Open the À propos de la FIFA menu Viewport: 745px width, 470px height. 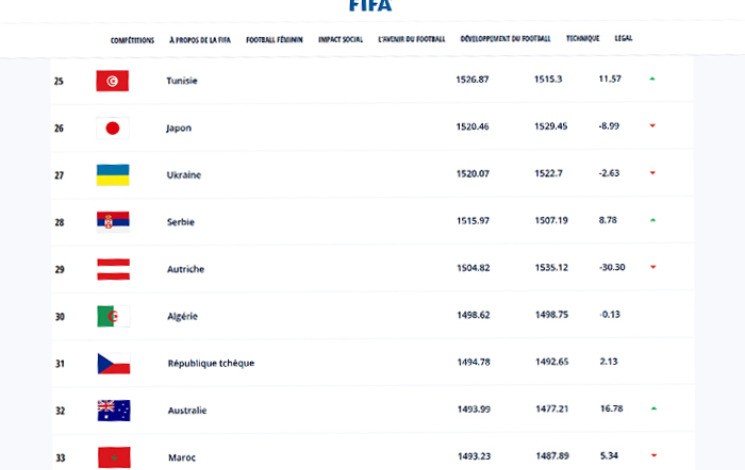pos(200,40)
